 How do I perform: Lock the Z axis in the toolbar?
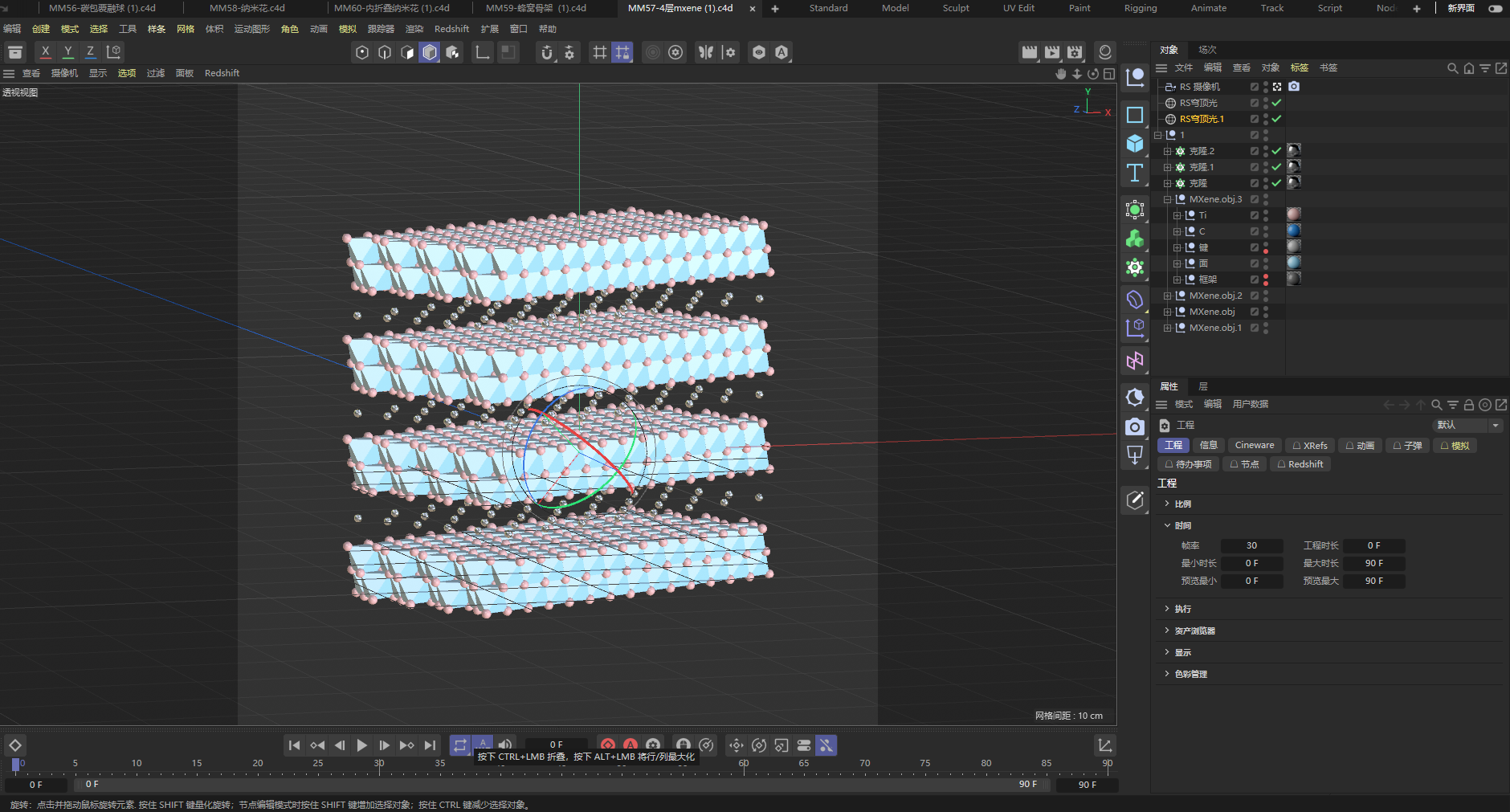click(91, 52)
